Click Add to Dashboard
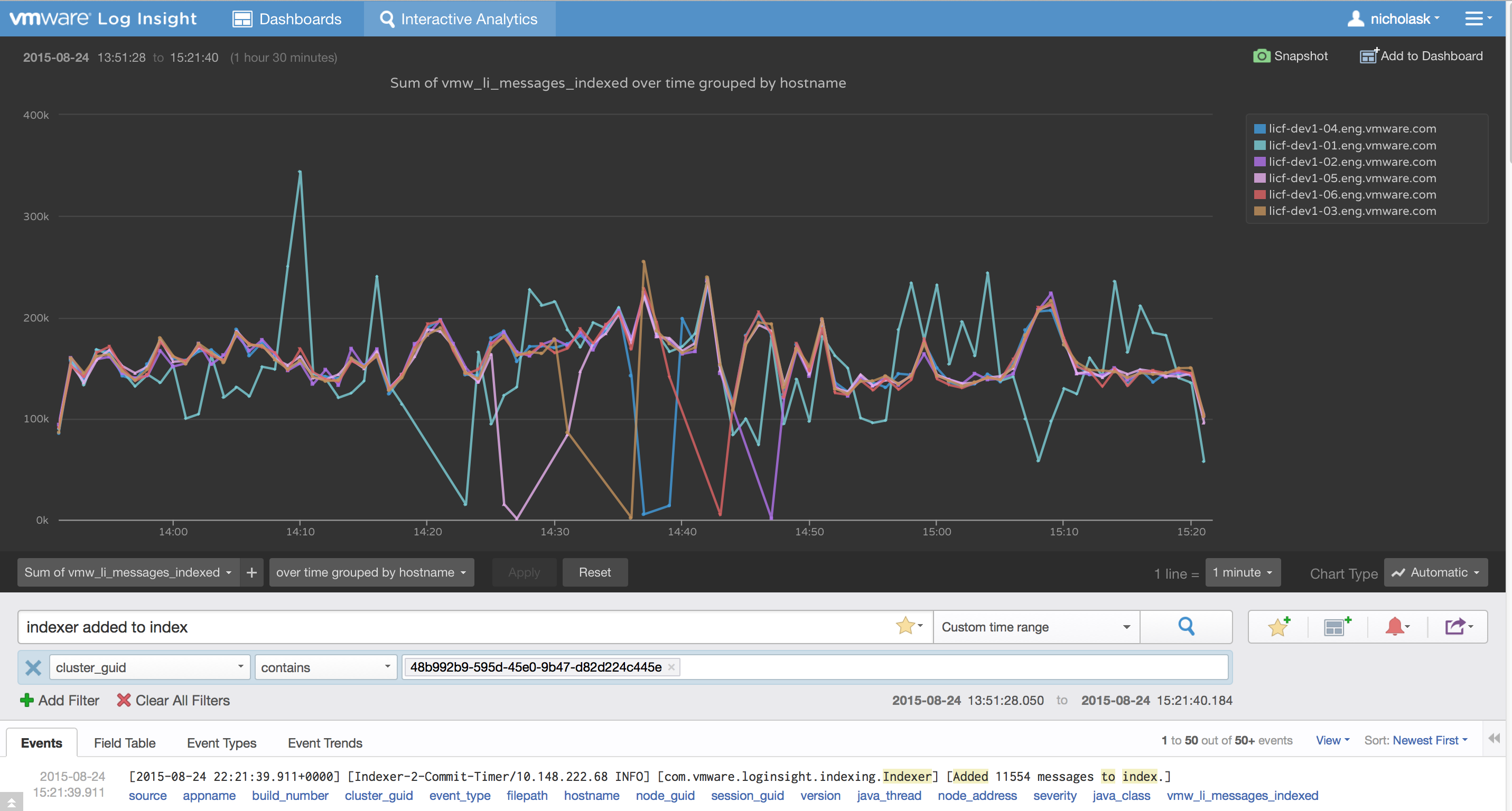 pyautogui.click(x=1422, y=56)
